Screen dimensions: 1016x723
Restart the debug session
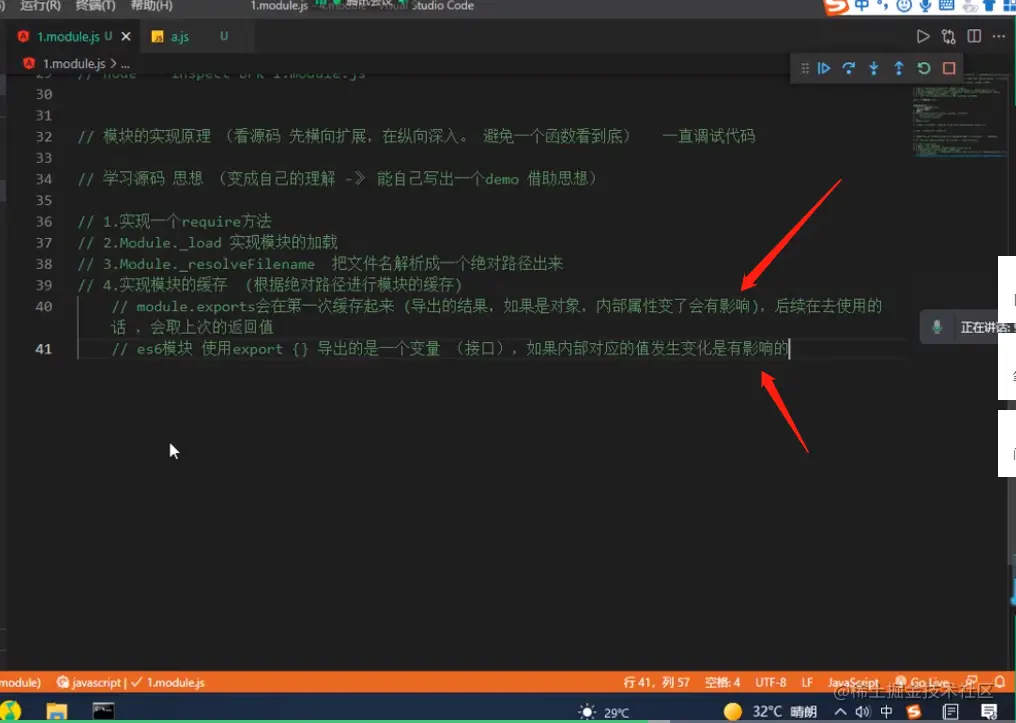point(924,68)
